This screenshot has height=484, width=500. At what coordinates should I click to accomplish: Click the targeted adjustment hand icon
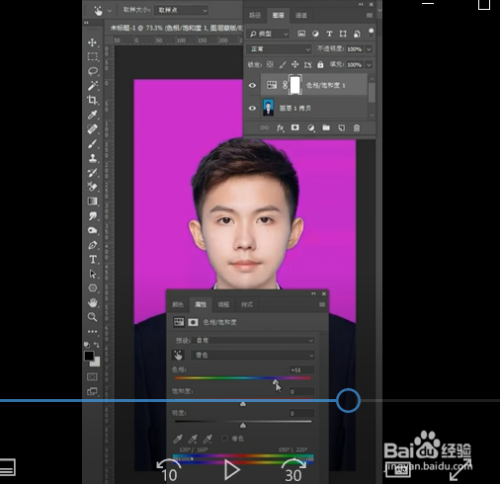click(178, 355)
